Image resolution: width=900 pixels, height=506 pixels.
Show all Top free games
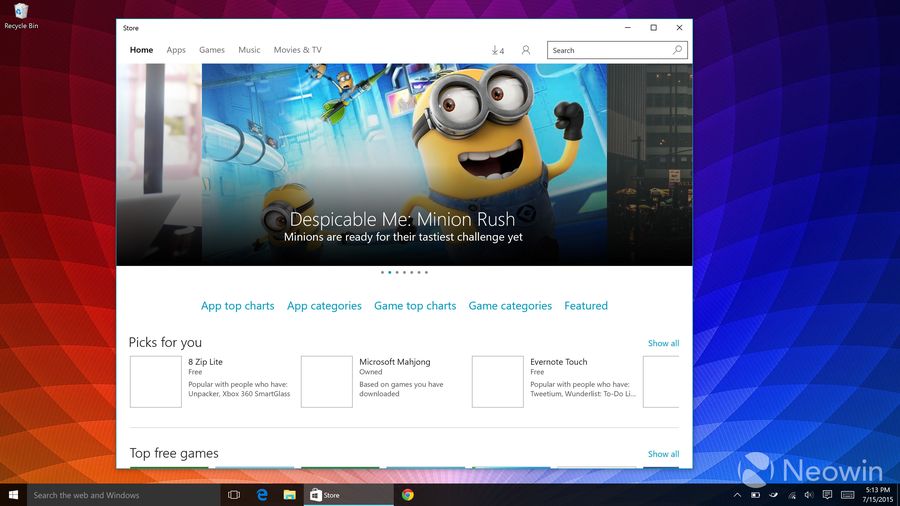664,454
